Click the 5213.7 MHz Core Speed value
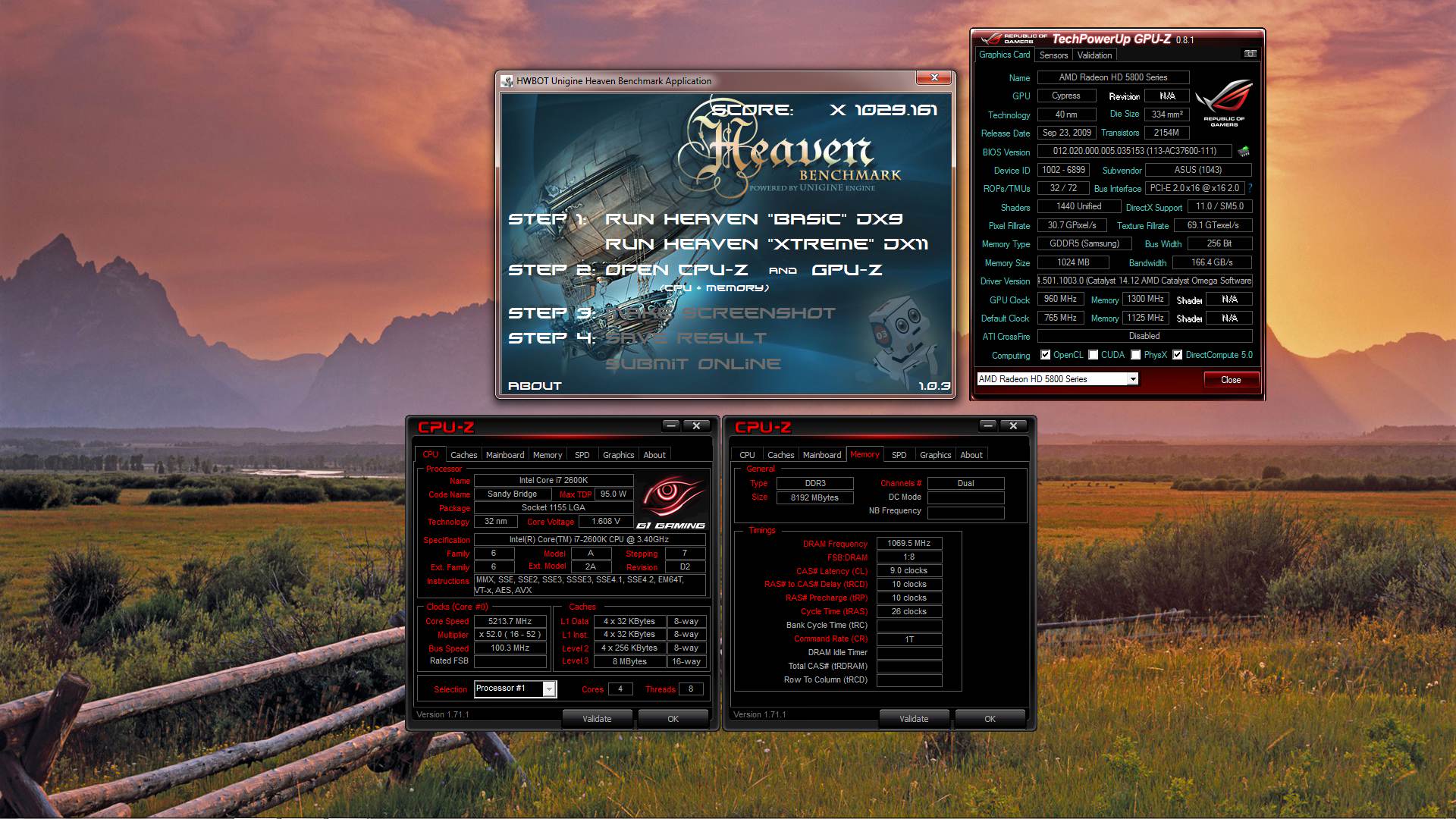The height and width of the screenshot is (819, 1456). (x=510, y=621)
